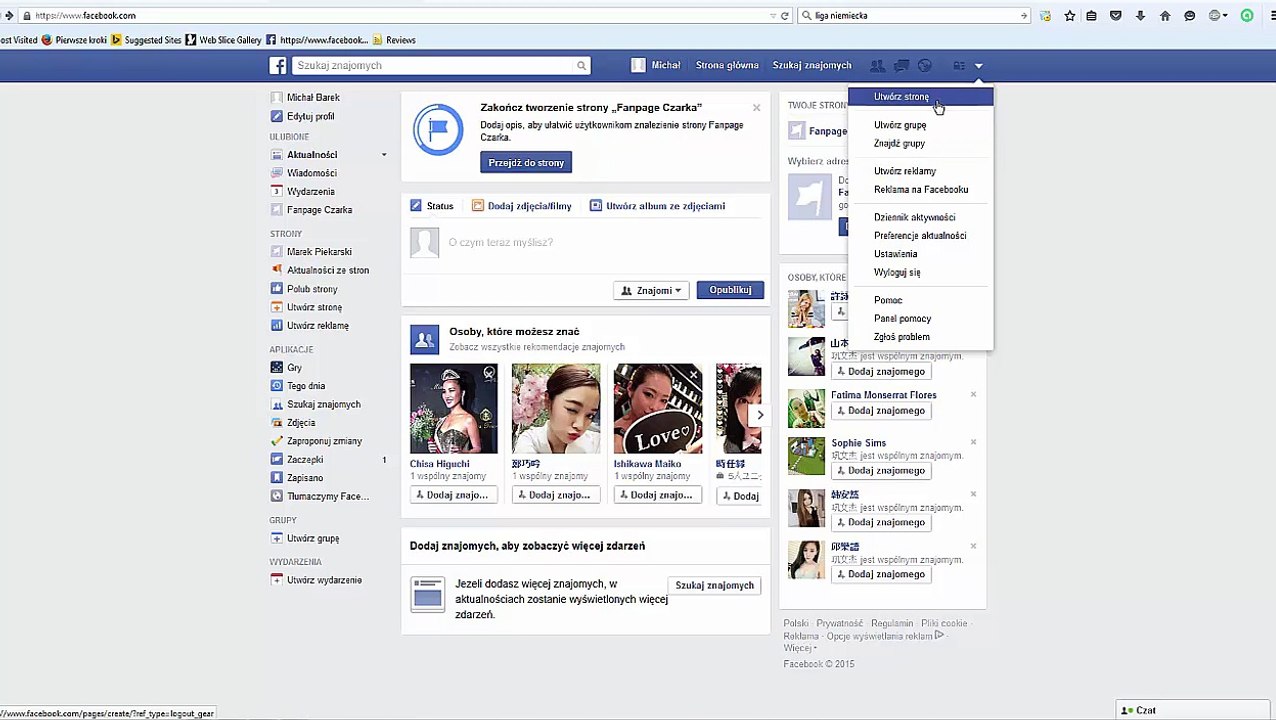1276x720 pixels.
Task: Click the Facebook logo icon in header
Action: tap(278, 66)
